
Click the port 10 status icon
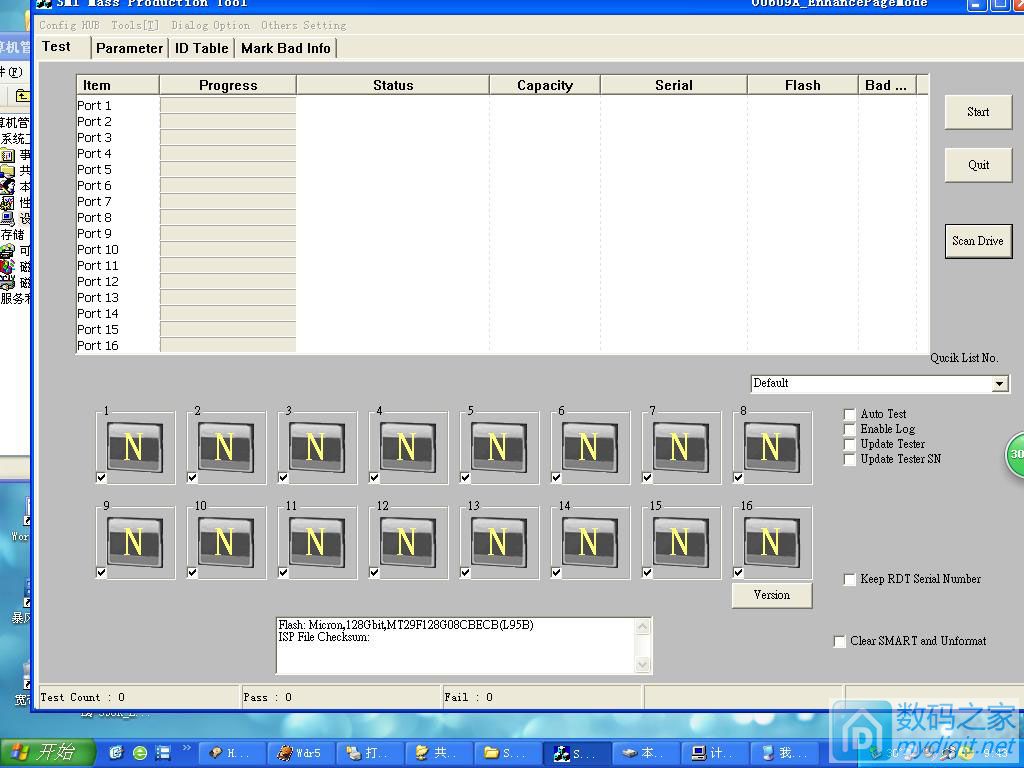(226, 542)
